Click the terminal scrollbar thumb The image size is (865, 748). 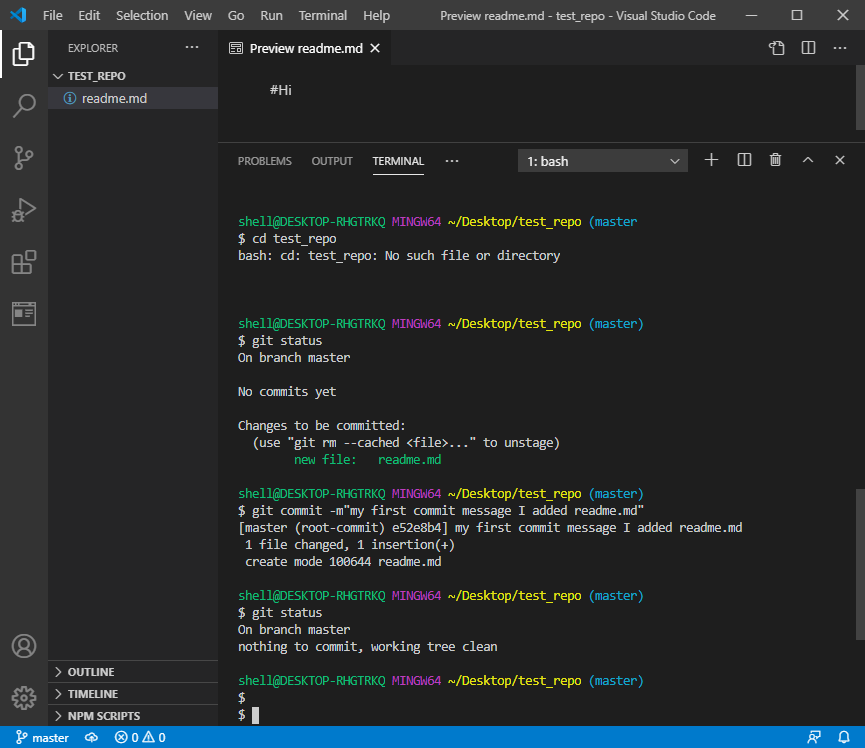(860, 564)
